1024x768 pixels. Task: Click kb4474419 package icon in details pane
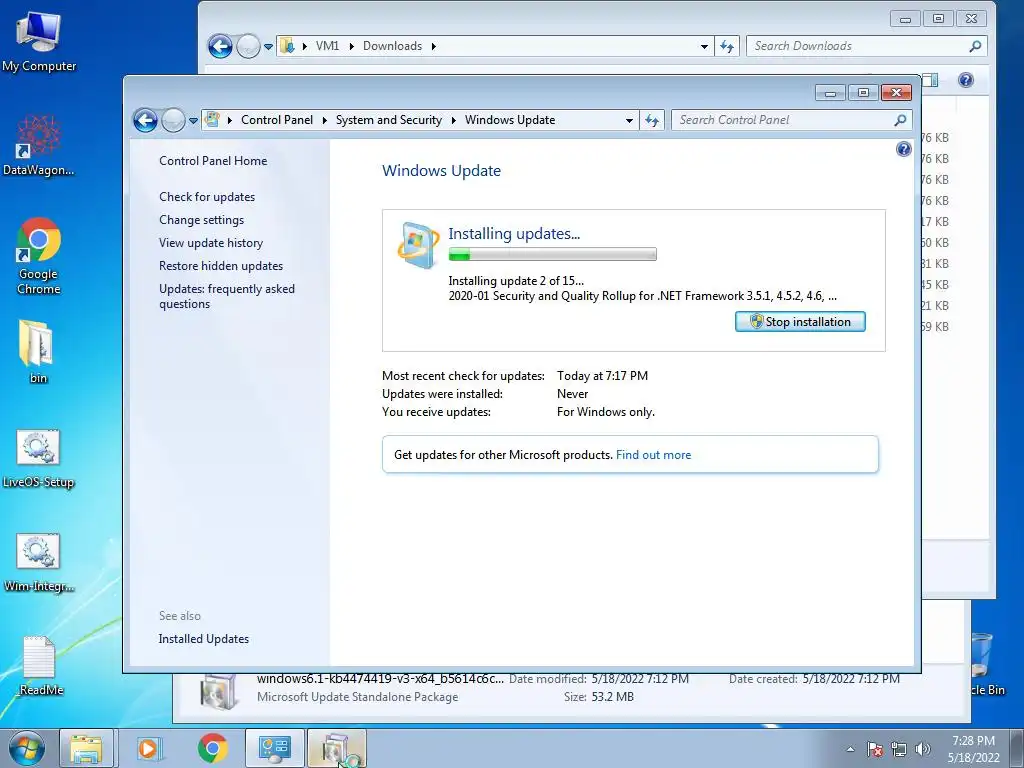pos(217,690)
